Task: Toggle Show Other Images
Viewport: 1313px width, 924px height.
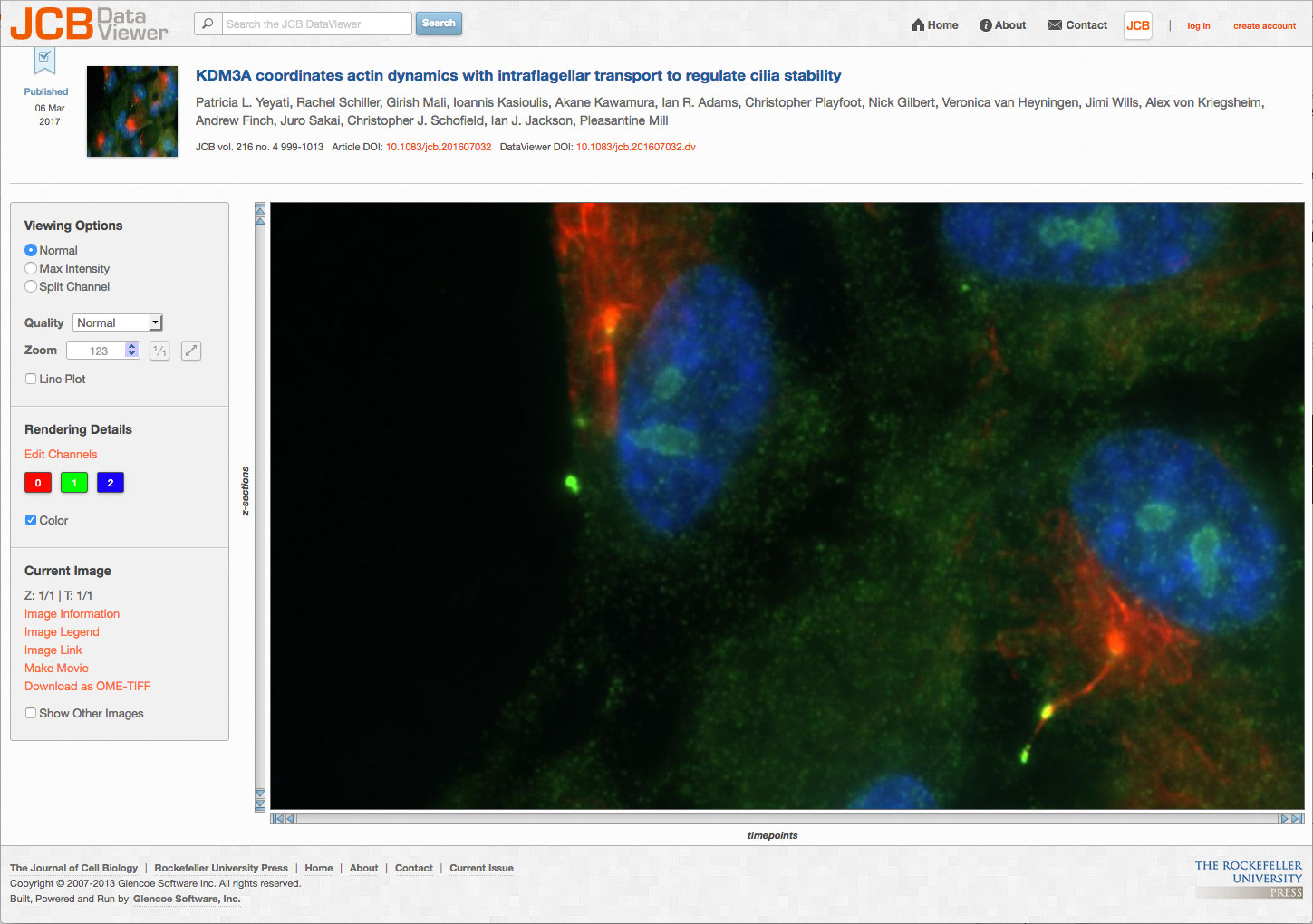Action: pyautogui.click(x=31, y=713)
